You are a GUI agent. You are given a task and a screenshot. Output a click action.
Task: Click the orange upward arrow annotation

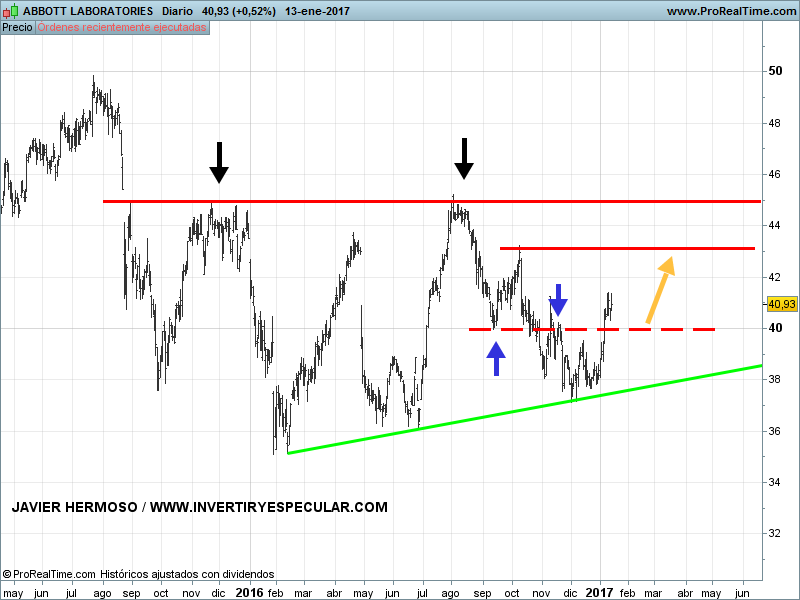660,290
